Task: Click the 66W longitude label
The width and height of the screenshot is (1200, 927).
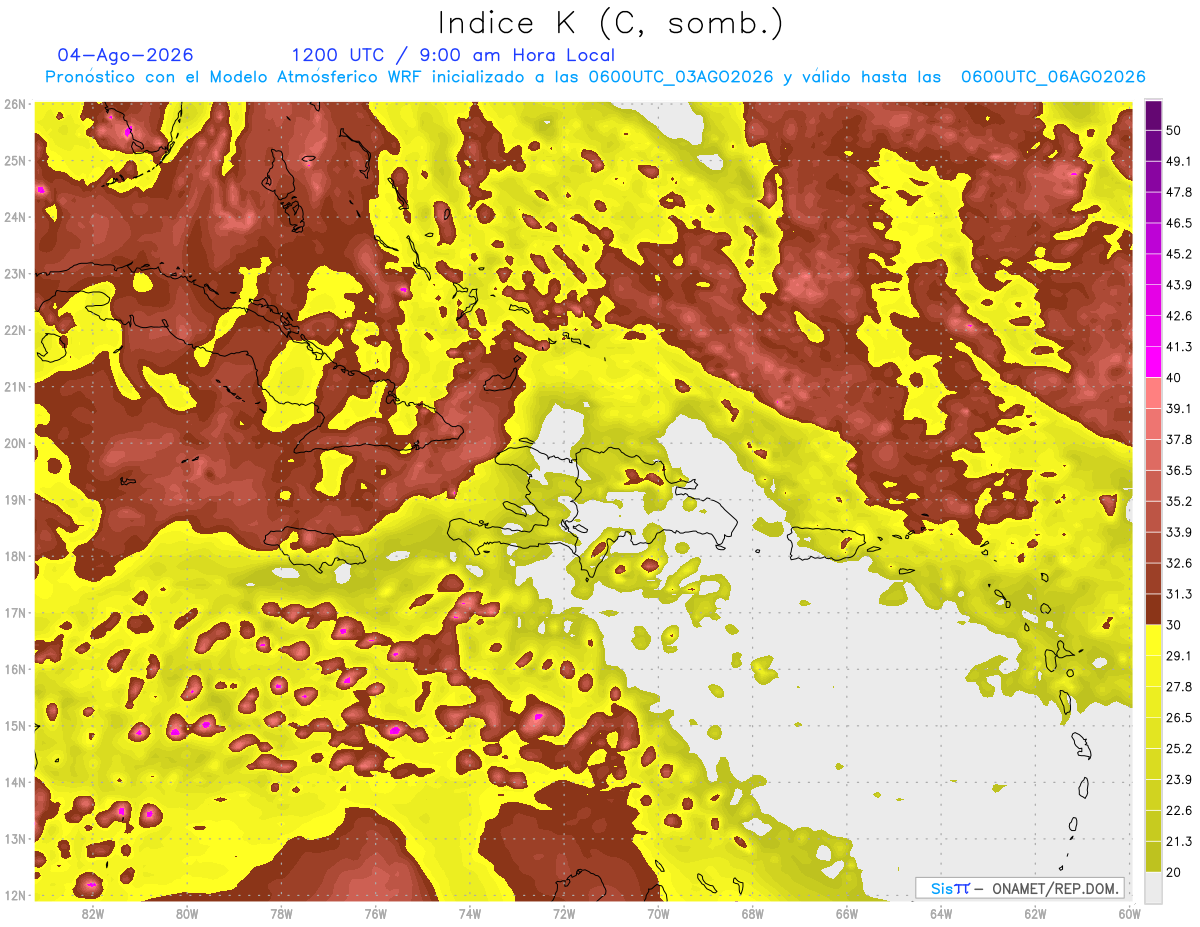Action: (847, 913)
